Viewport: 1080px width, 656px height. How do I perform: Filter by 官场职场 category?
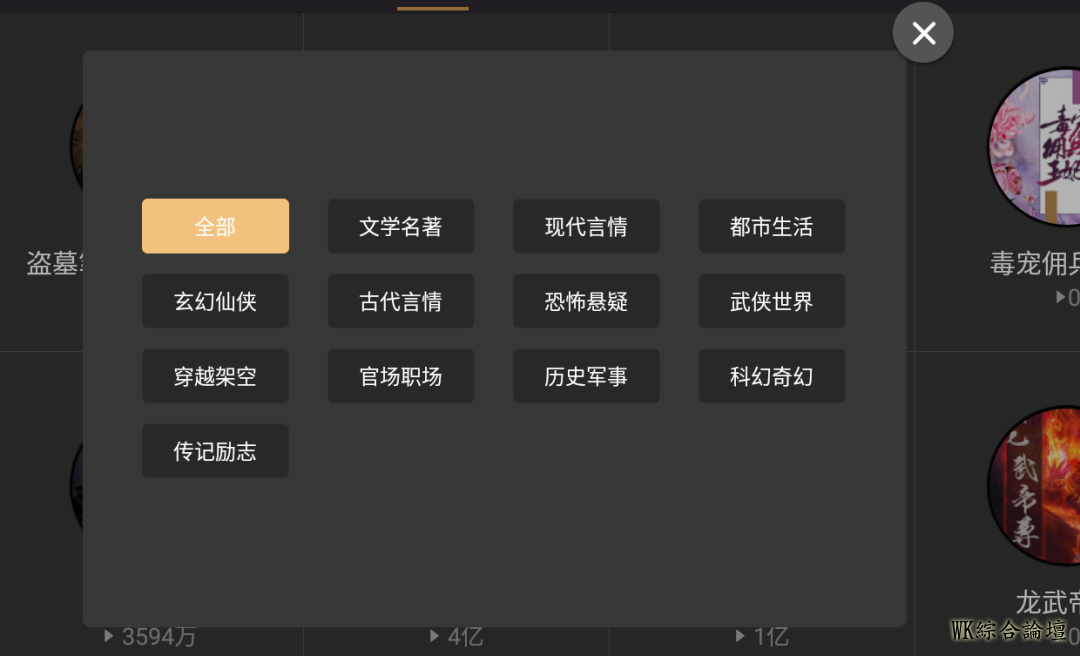[x=400, y=376]
